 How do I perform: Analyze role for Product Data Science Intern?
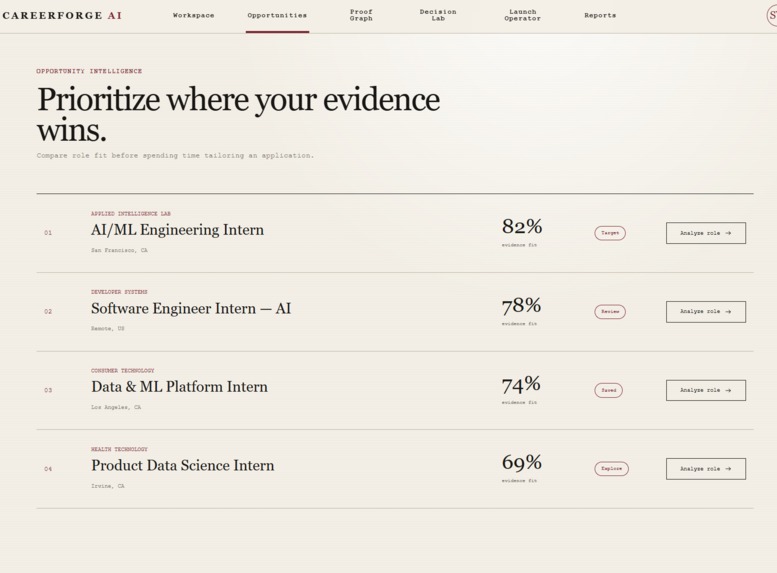tap(706, 469)
